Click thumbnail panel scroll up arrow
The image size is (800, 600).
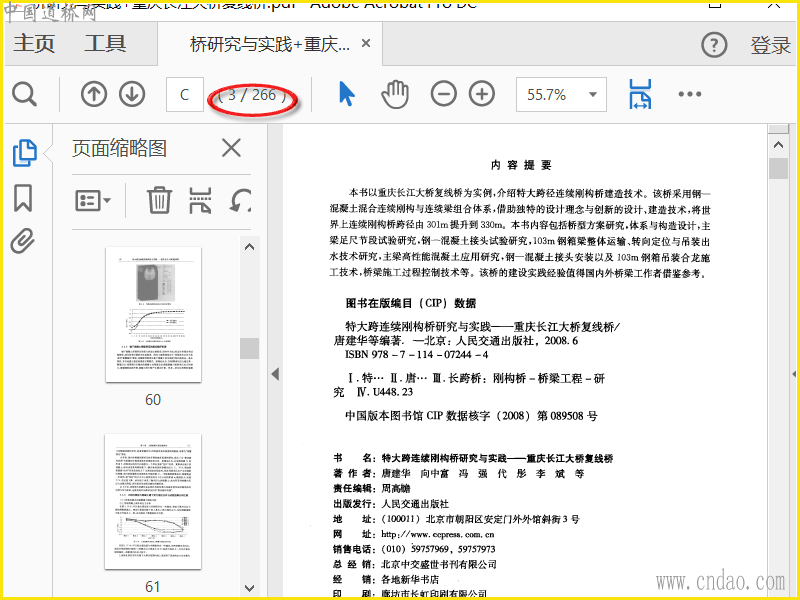click(x=249, y=247)
